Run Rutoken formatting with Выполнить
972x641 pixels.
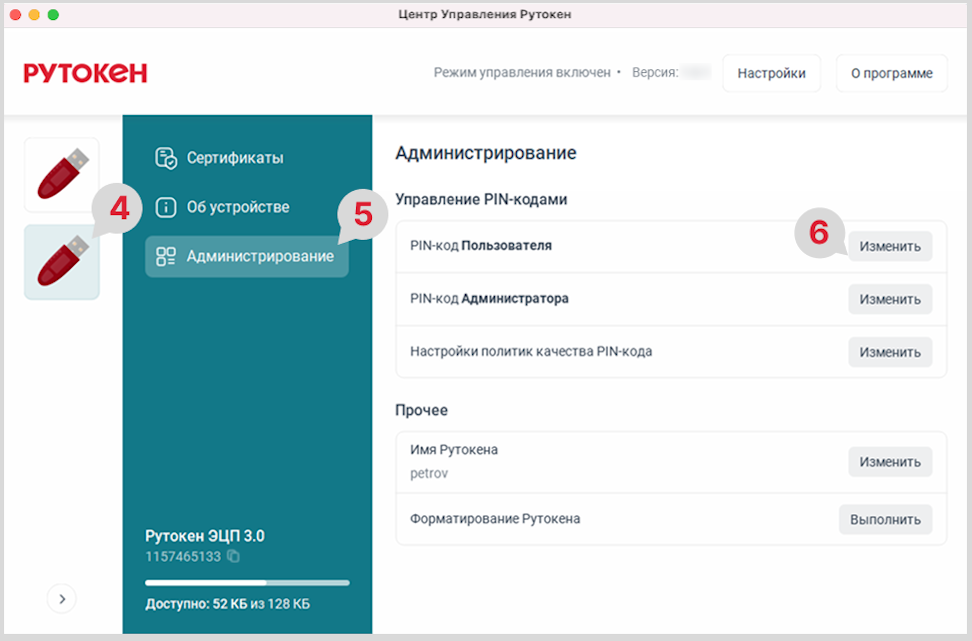tap(885, 520)
